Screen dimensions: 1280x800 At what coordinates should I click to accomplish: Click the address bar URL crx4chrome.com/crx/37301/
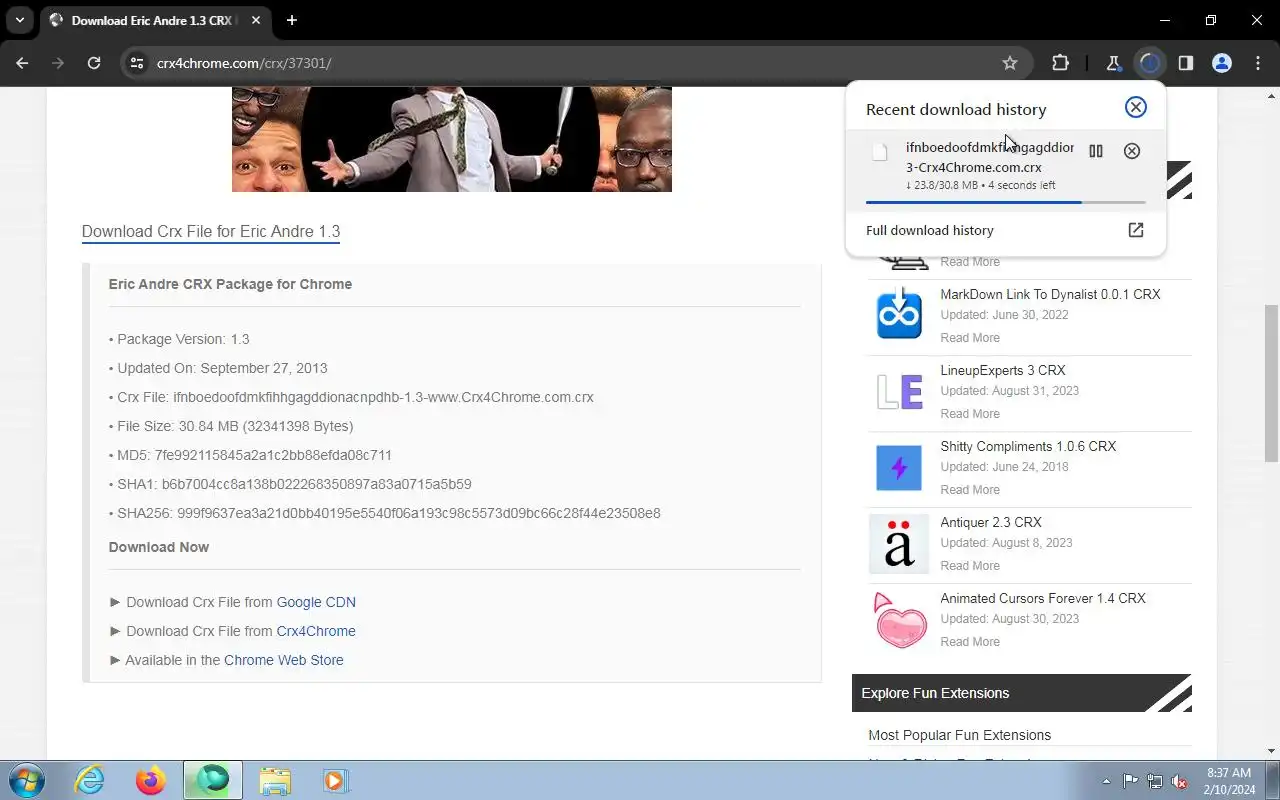tap(244, 63)
